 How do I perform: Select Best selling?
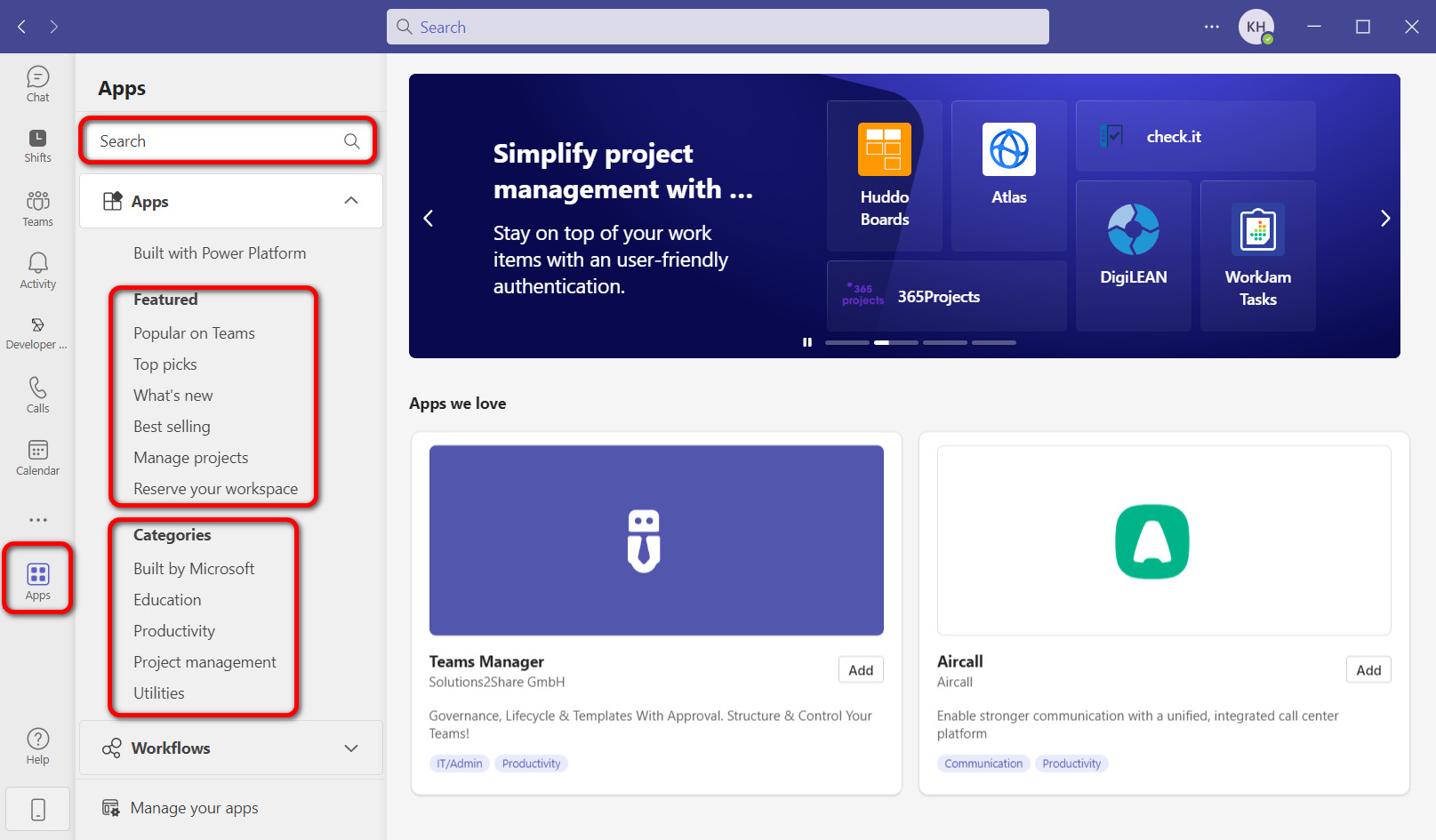coord(172,427)
